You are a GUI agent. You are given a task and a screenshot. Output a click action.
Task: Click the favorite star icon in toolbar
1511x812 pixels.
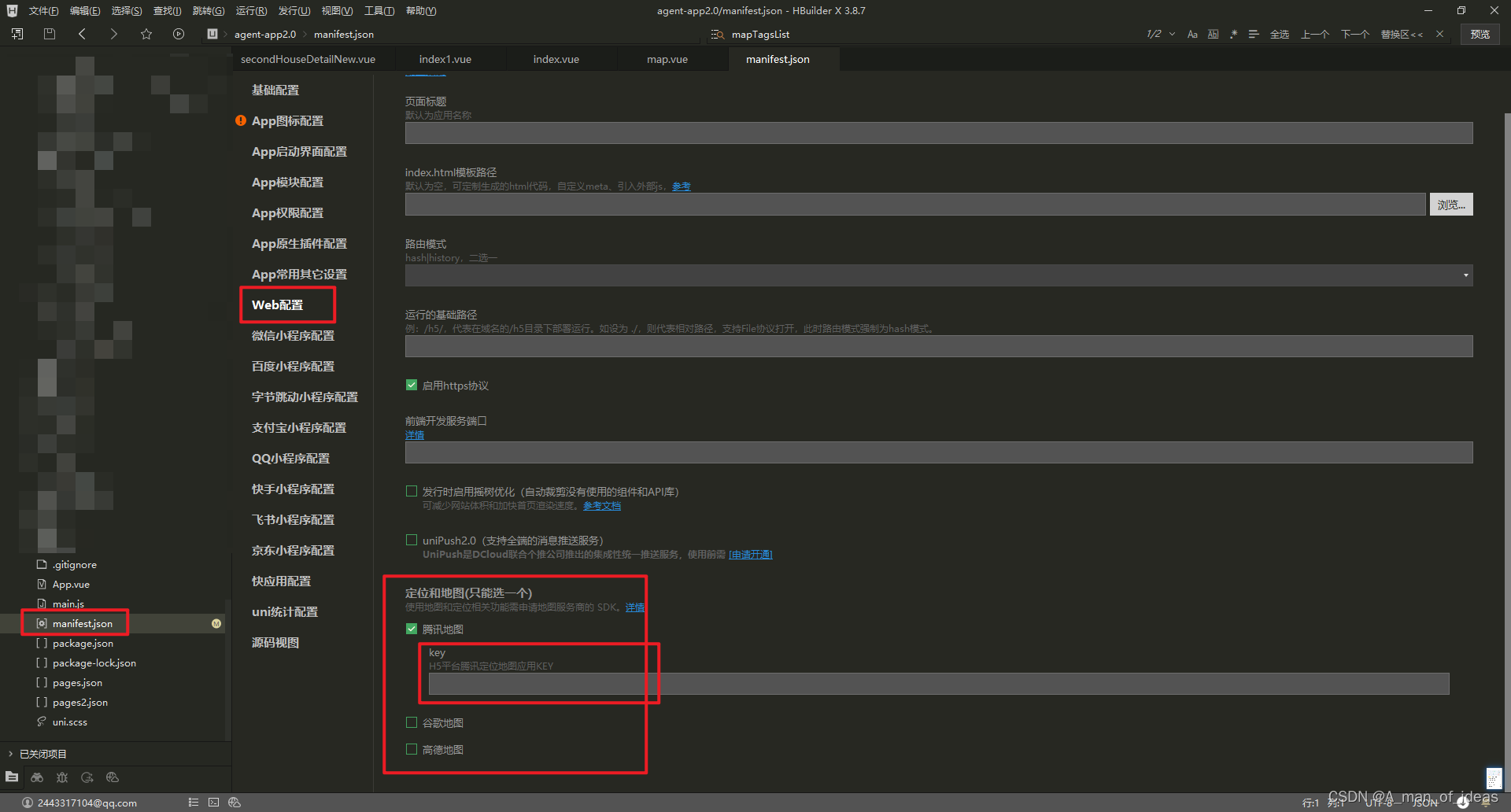(146, 34)
